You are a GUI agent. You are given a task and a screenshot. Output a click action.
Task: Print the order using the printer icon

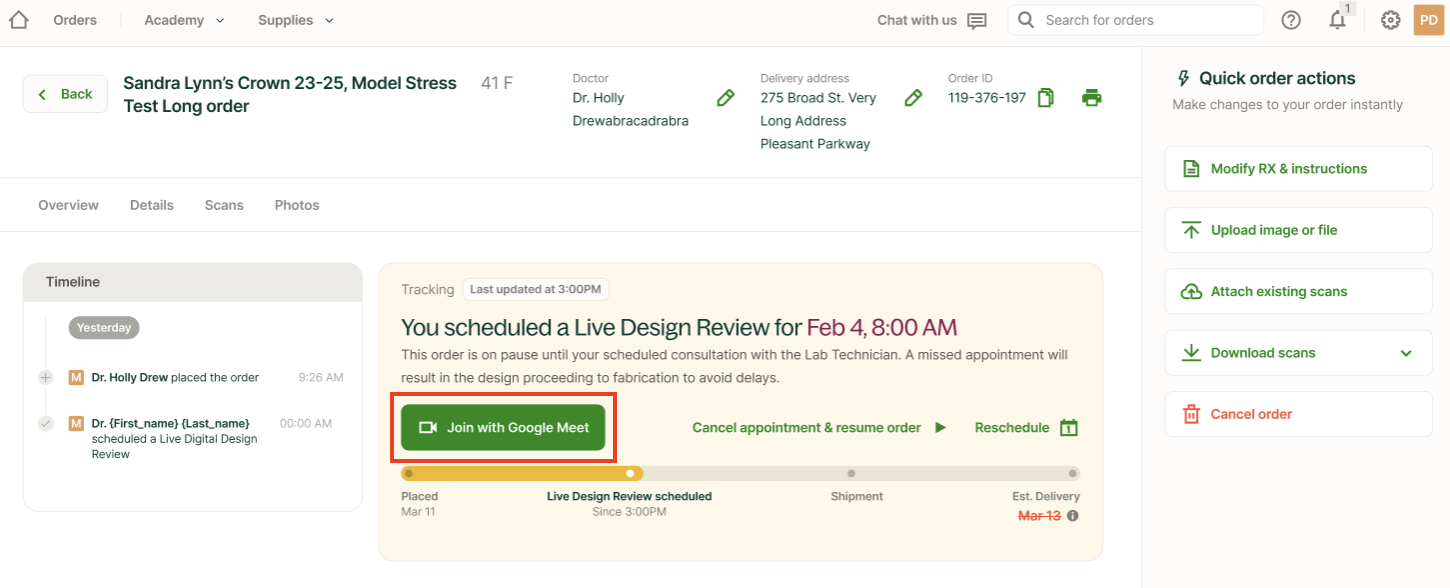click(1091, 98)
